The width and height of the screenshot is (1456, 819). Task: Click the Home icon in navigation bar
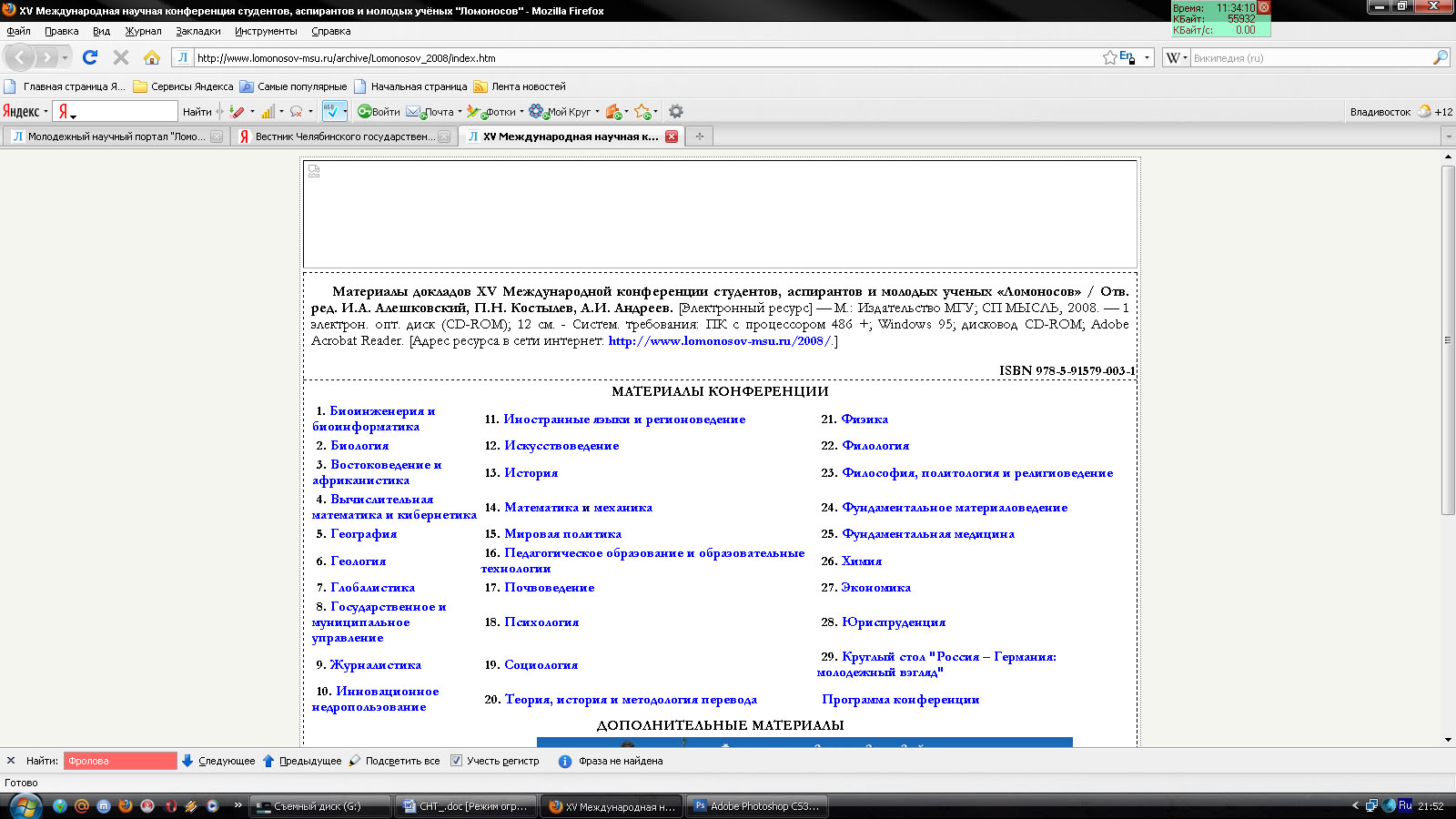click(152, 57)
